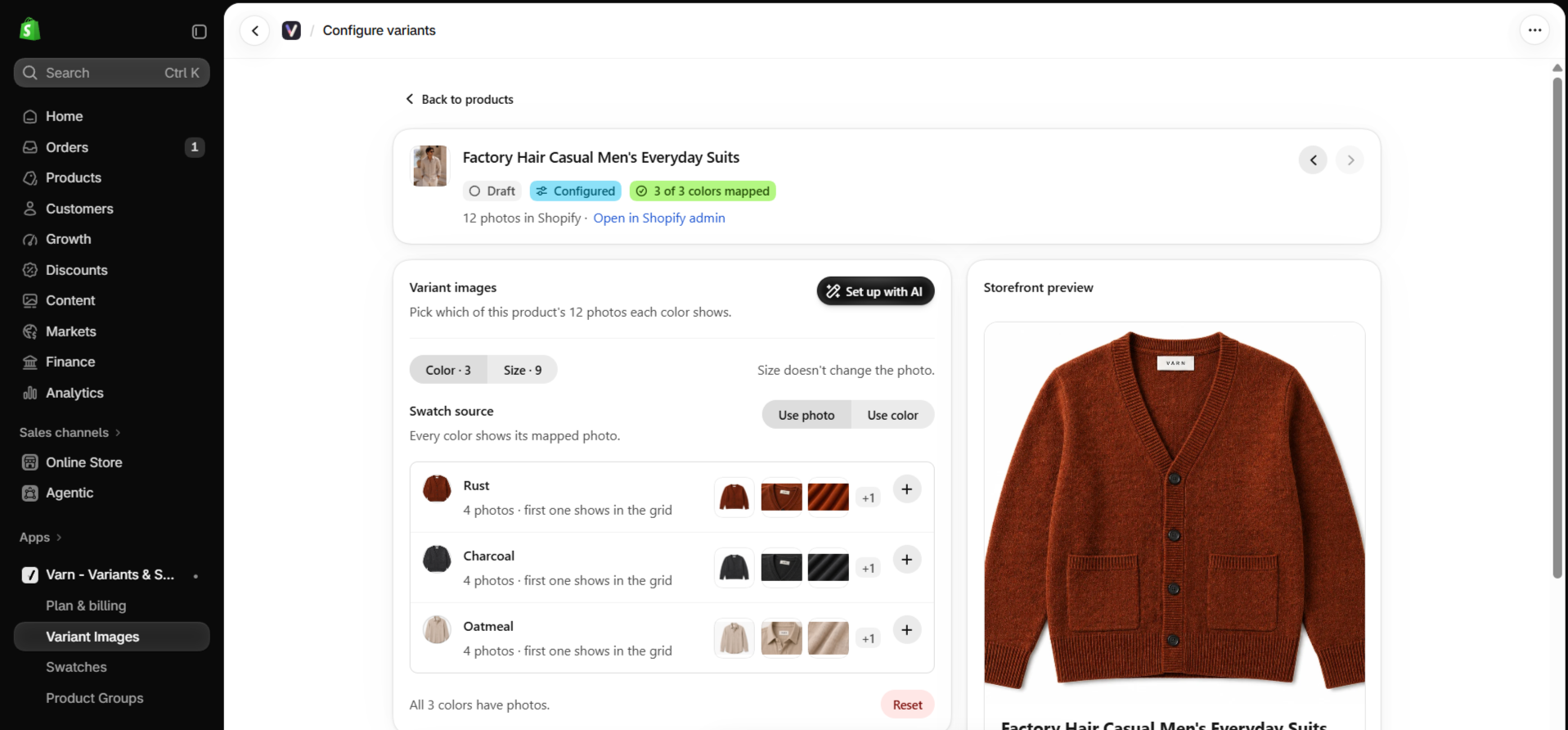Click the Search field in sidebar
This screenshot has width=1568, height=730.
pyautogui.click(x=112, y=73)
